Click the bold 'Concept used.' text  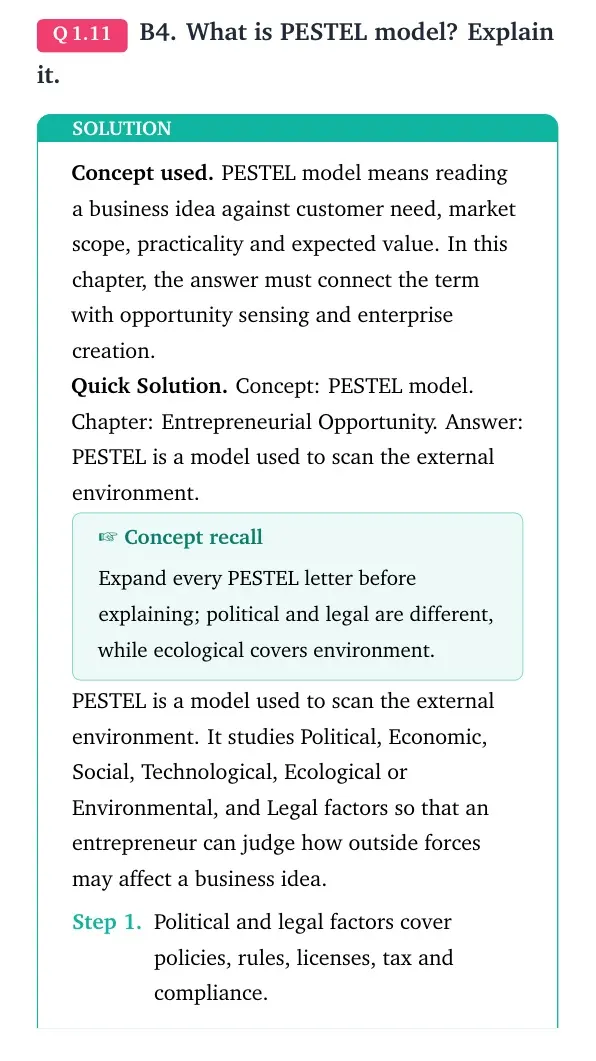point(143,173)
